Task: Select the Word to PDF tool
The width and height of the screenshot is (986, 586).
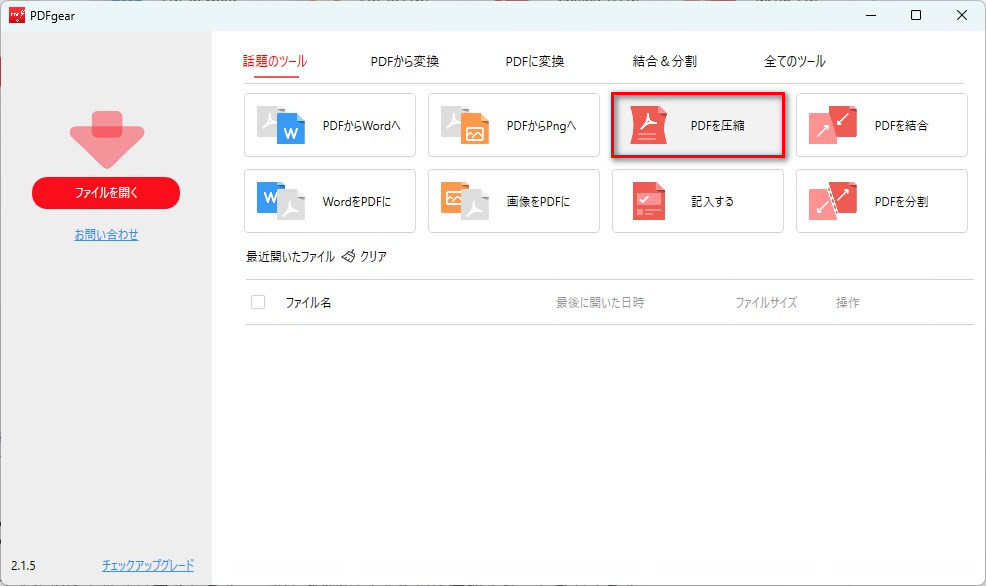Action: pos(329,201)
